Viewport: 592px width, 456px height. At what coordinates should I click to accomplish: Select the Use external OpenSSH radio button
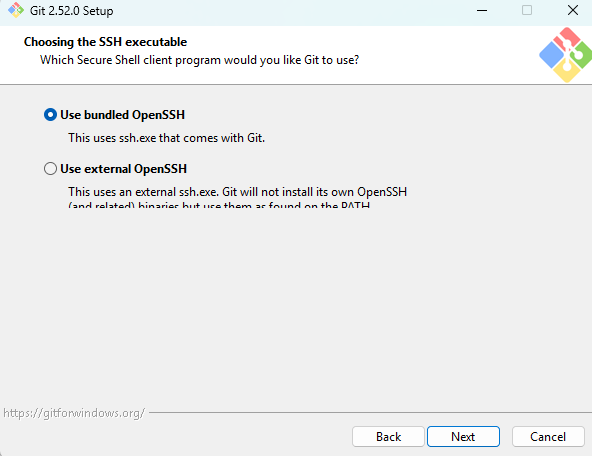click(50, 168)
